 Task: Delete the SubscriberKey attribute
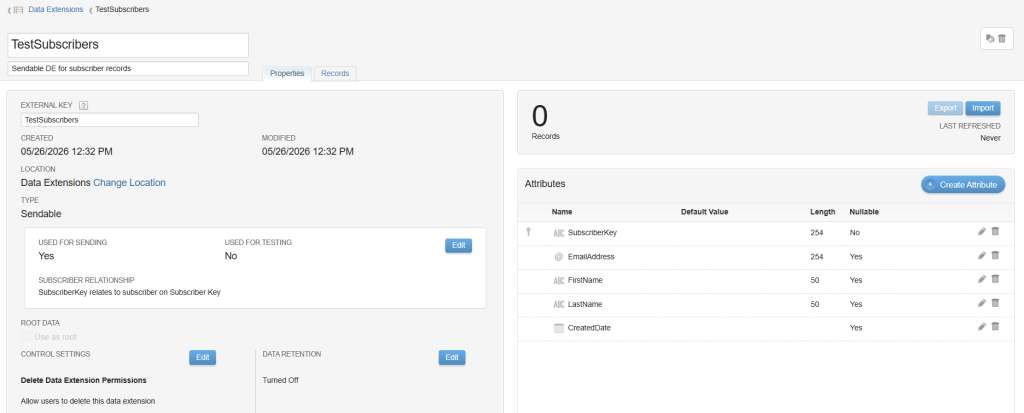click(995, 231)
